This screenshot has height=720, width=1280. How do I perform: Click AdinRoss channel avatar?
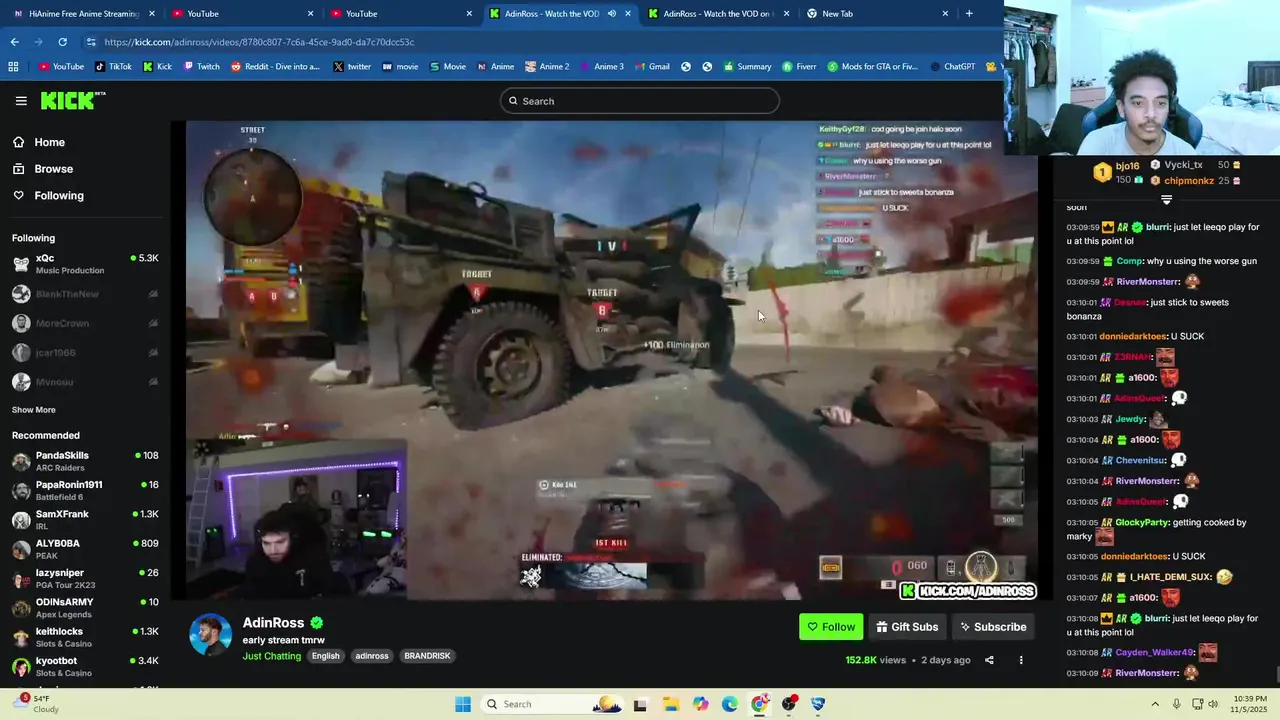click(x=210, y=635)
